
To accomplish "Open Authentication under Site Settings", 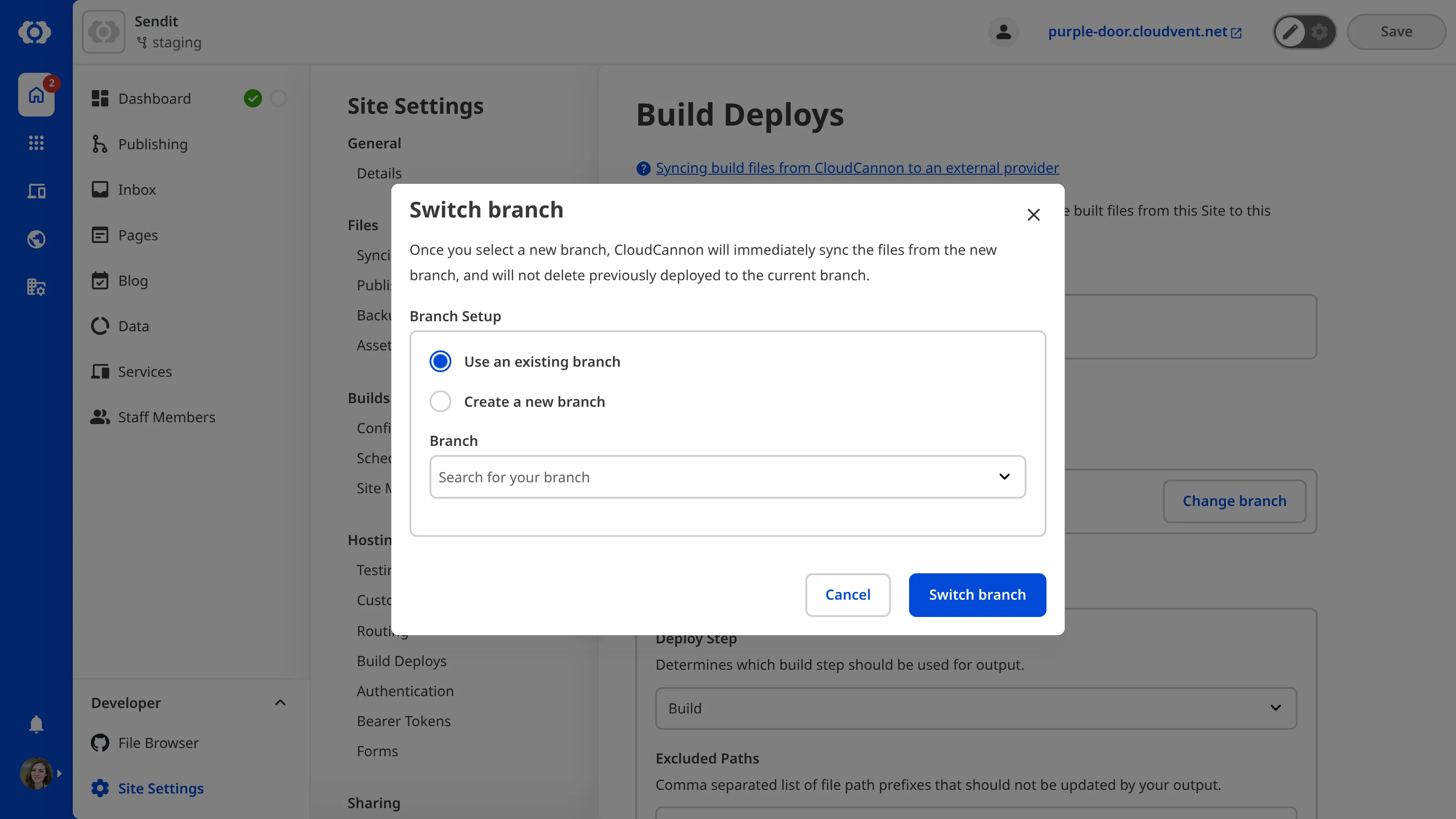I will [x=404, y=691].
